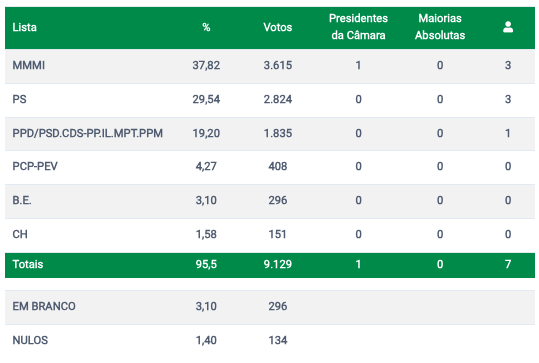Select the MMMI list row

270,65
